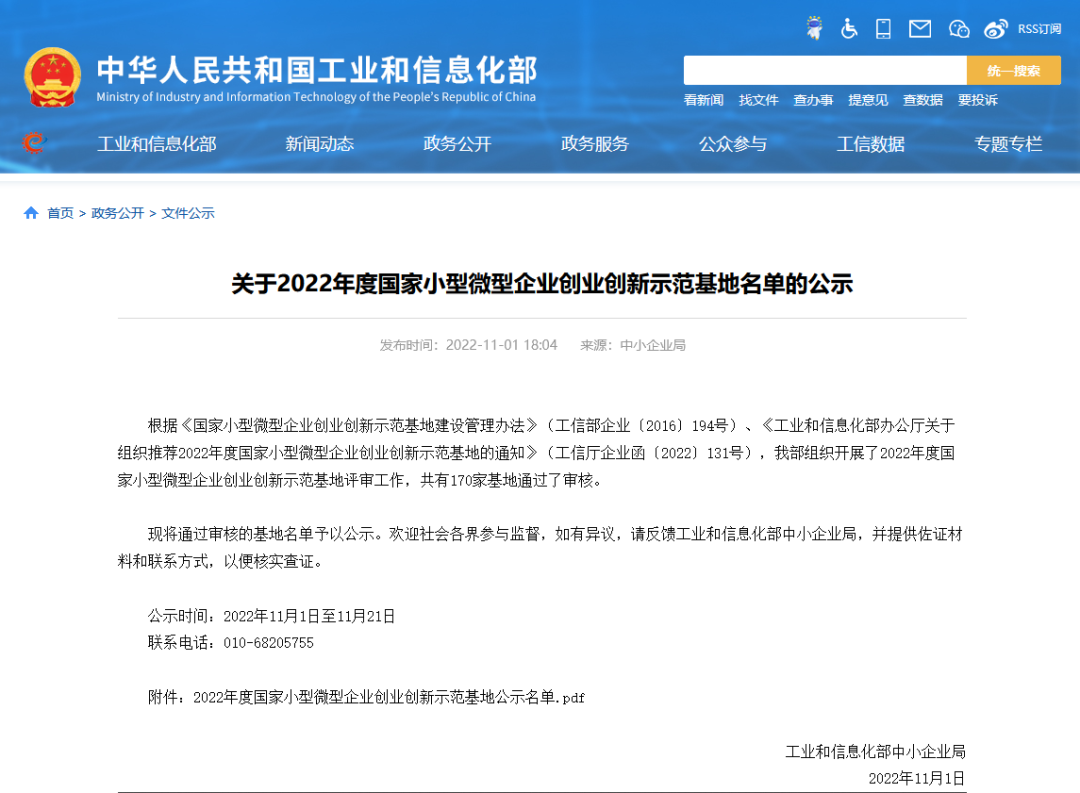Open 要投诉 quick link
The width and height of the screenshot is (1080, 793).
977,100
